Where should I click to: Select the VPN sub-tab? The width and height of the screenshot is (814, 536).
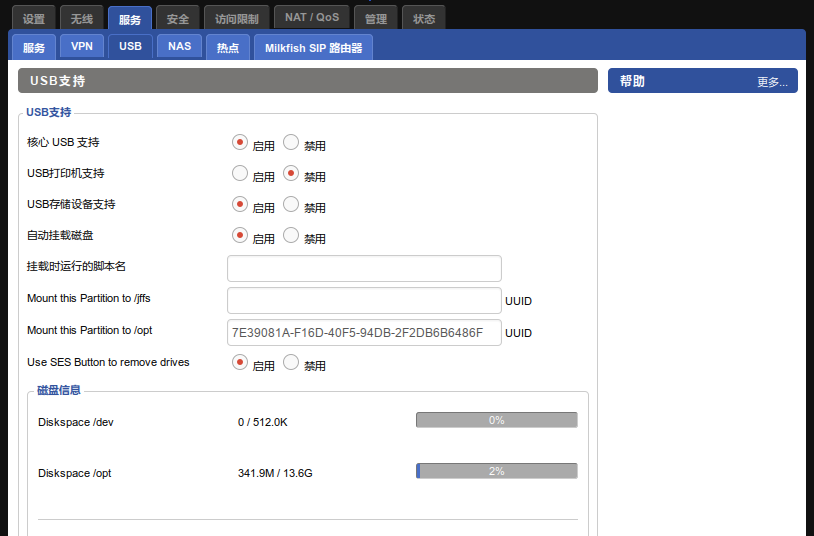click(x=81, y=47)
